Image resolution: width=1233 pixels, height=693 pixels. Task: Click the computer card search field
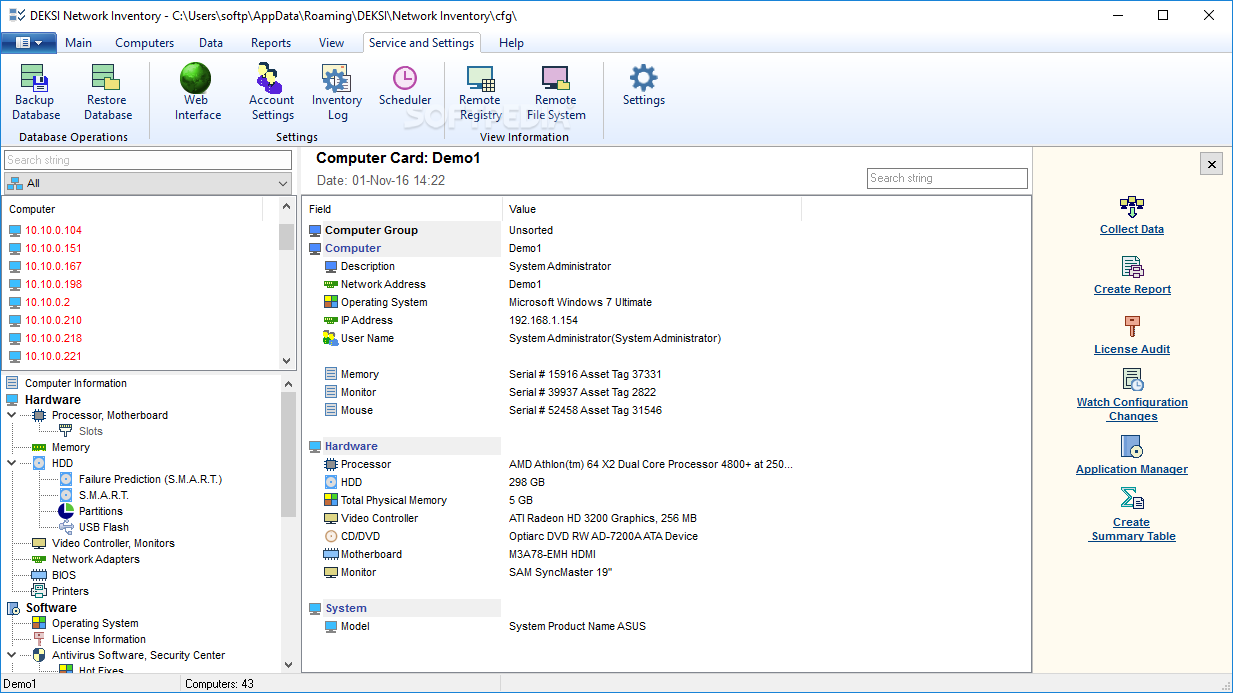tap(947, 178)
